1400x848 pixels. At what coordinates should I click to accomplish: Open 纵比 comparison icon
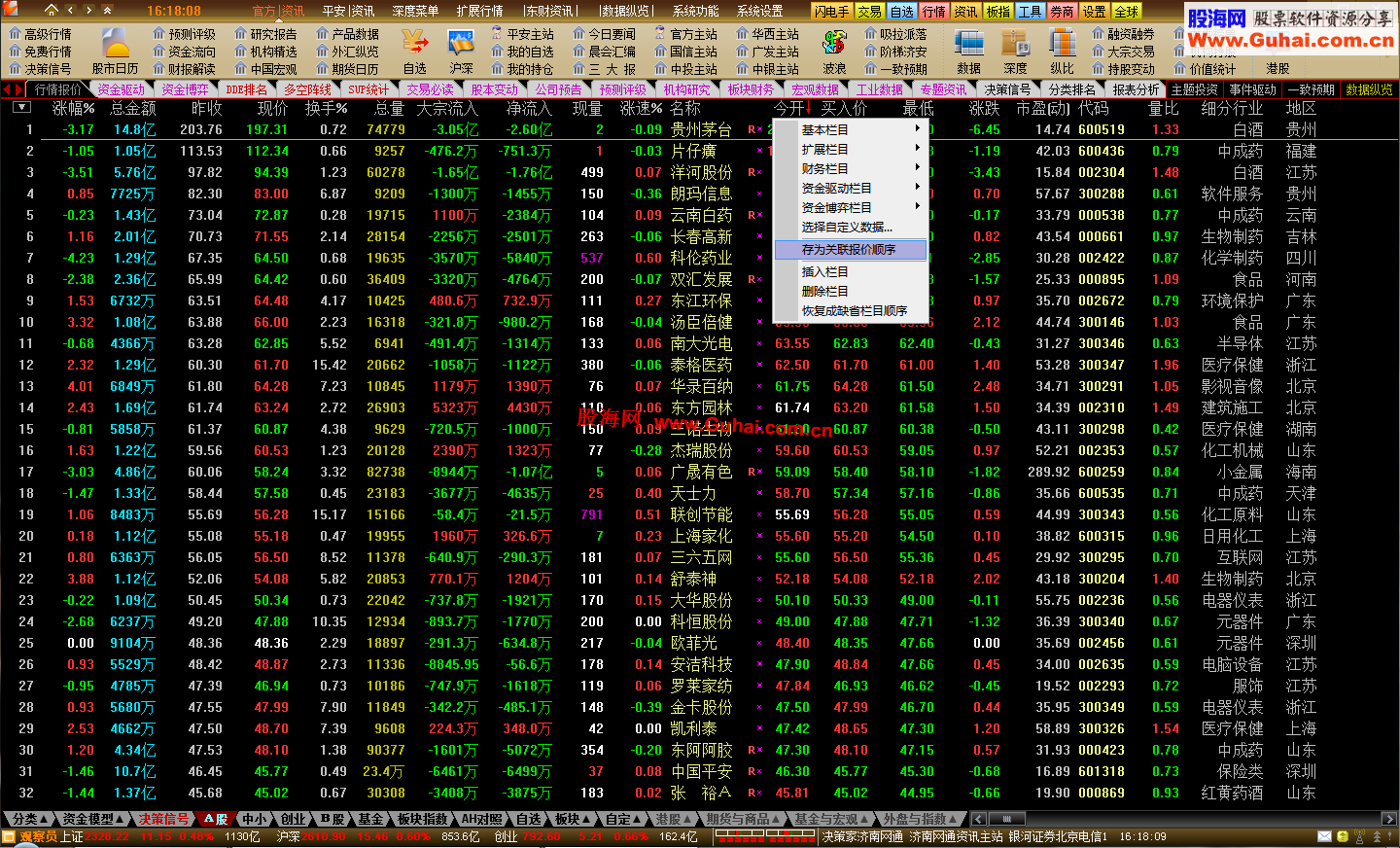click(1062, 44)
